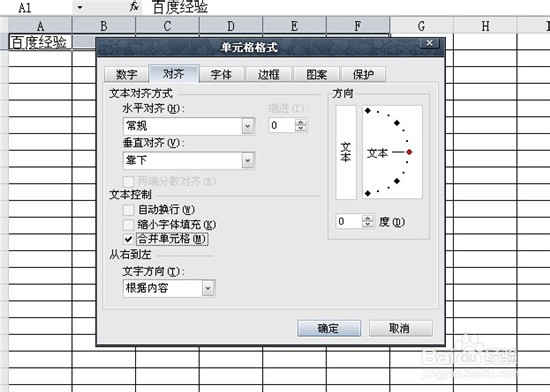Click the 取消 button
Image resolution: width=550 pixels, height=392 pixels.
pyautogui.click(x=400, y=329)
